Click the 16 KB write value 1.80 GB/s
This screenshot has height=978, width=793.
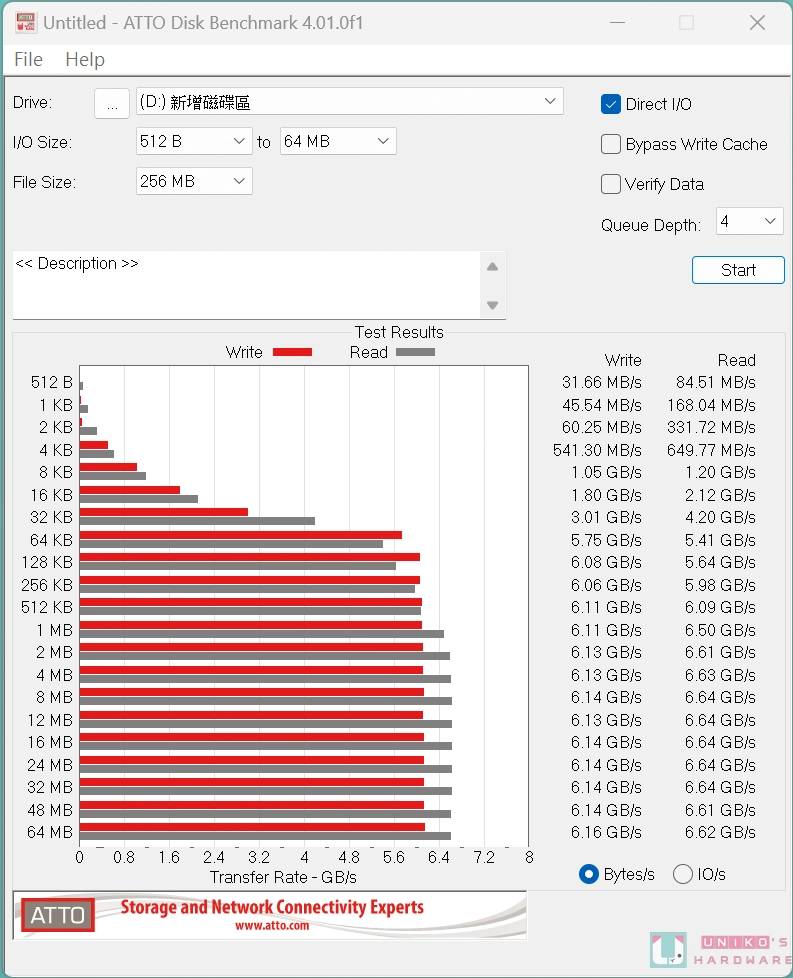click(x=606, y=495)
